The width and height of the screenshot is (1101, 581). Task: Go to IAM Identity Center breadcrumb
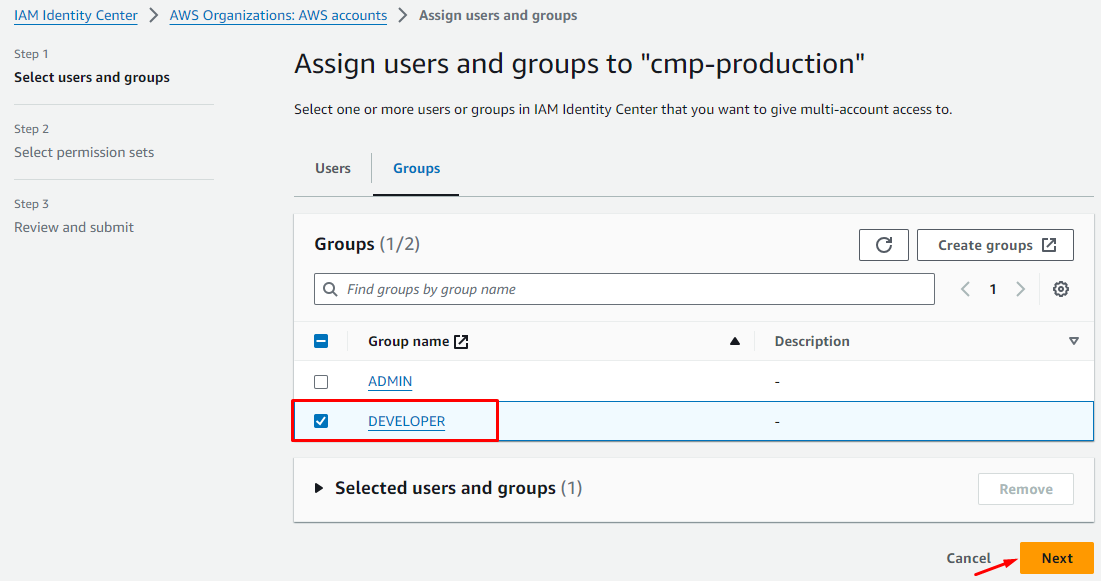coord(76,15)
